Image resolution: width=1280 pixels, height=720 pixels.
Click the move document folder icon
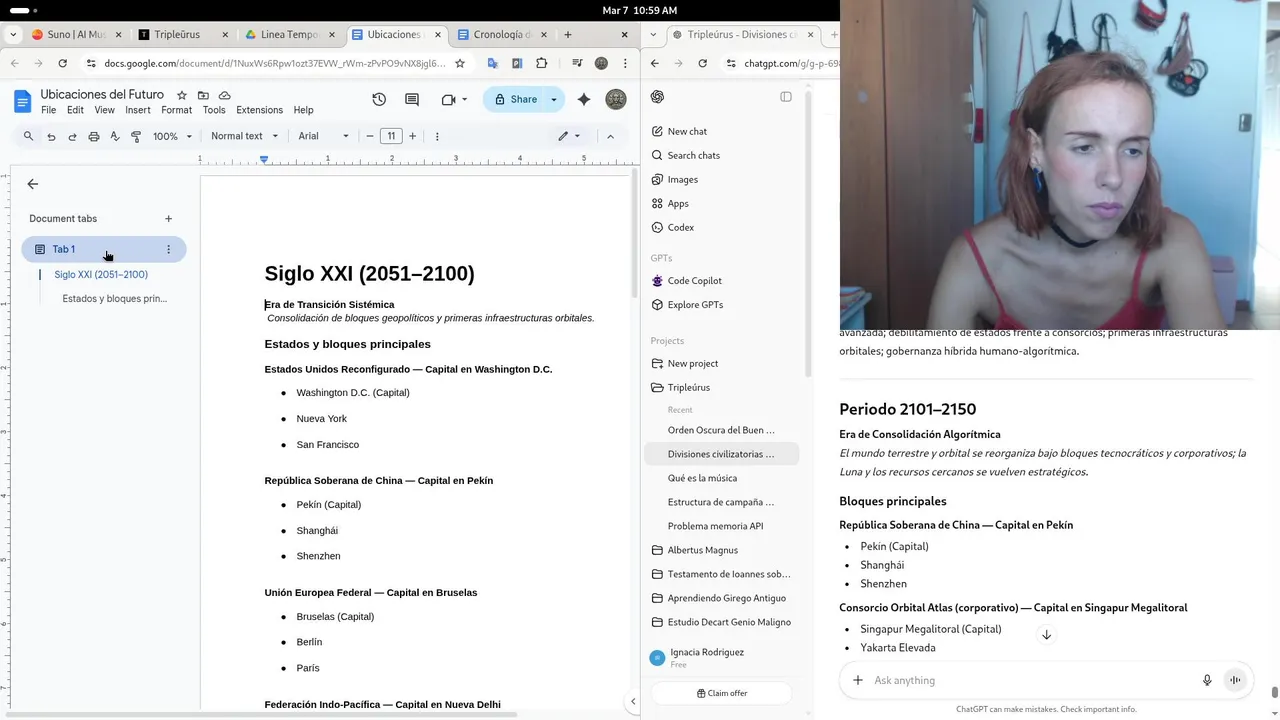[x=203, y=95]
